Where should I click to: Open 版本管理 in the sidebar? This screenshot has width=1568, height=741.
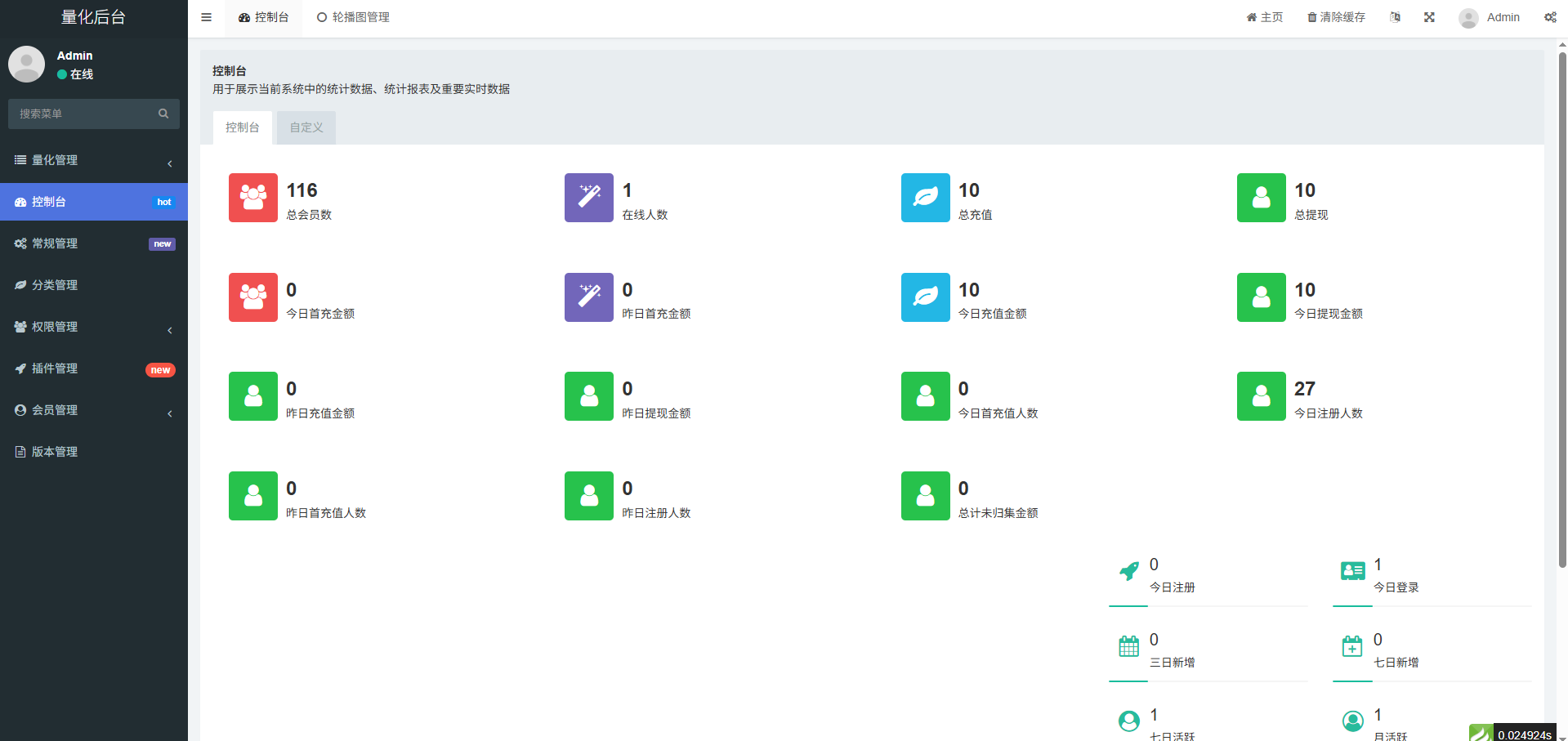point(94,452)
